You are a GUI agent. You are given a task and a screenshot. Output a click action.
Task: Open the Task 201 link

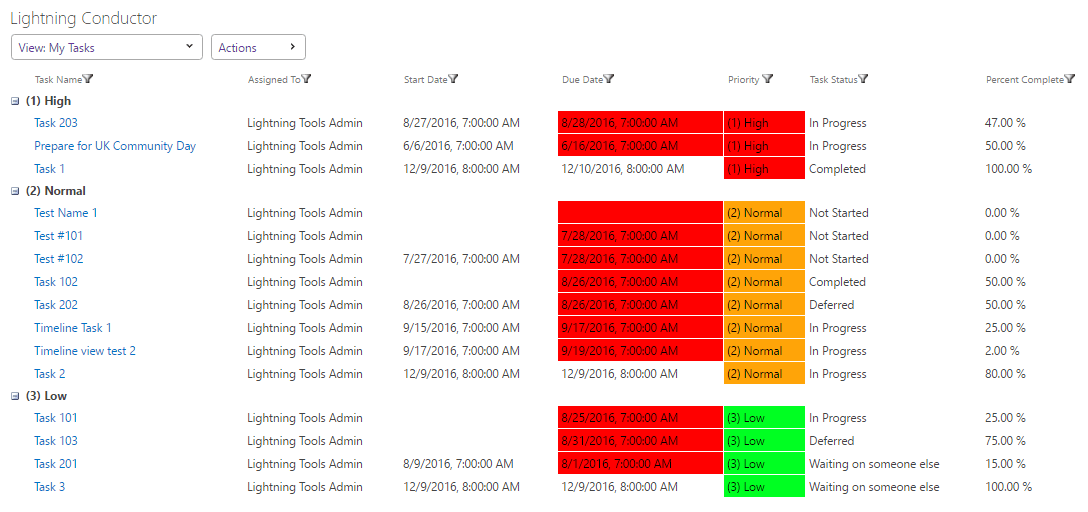(x=56, y=463)
